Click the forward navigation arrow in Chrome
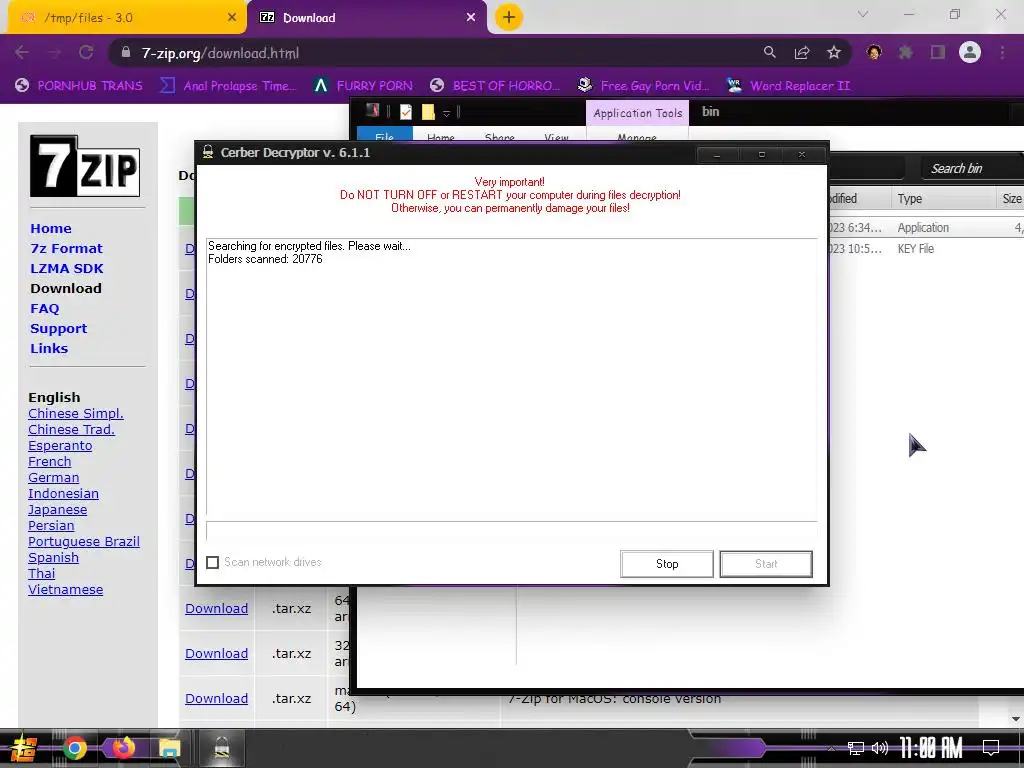Screen dimensions: 1024x768 (54, 53)
